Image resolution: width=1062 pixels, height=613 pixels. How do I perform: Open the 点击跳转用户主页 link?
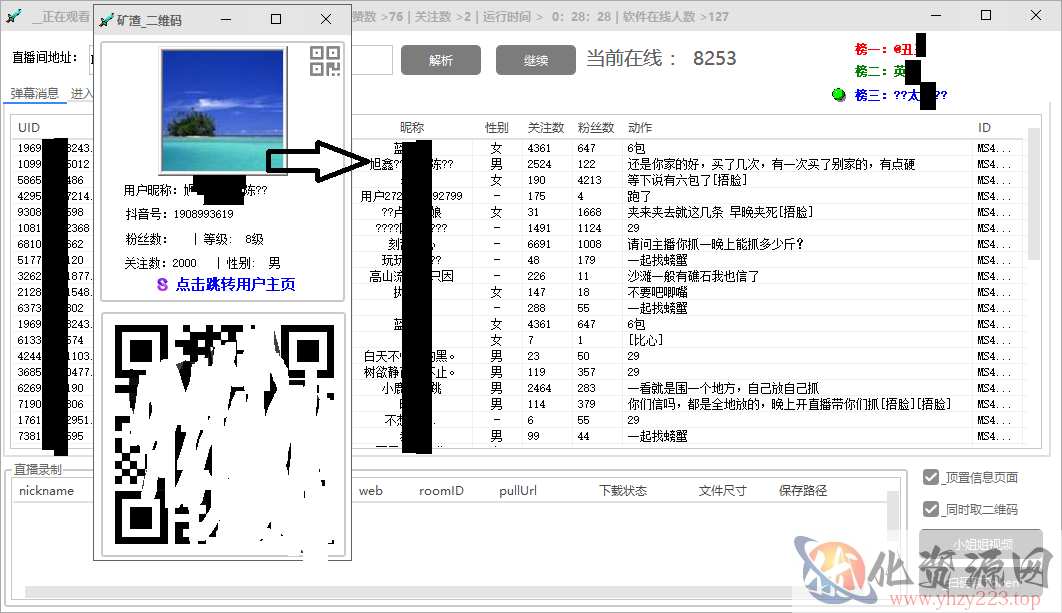(236, 284)
